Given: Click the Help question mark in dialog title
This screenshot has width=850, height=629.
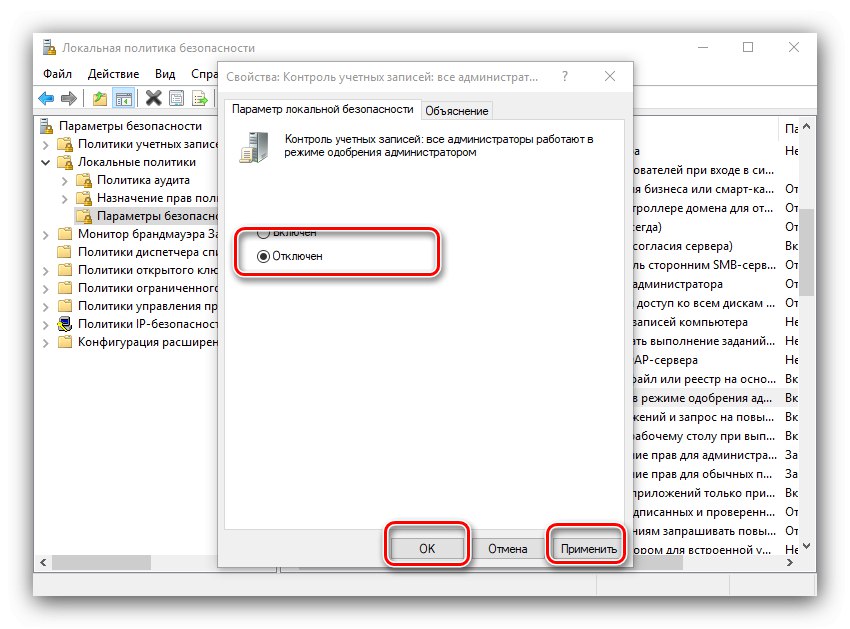Looking at the screenshot, I should pyautogui.click(x=565, y=76).
